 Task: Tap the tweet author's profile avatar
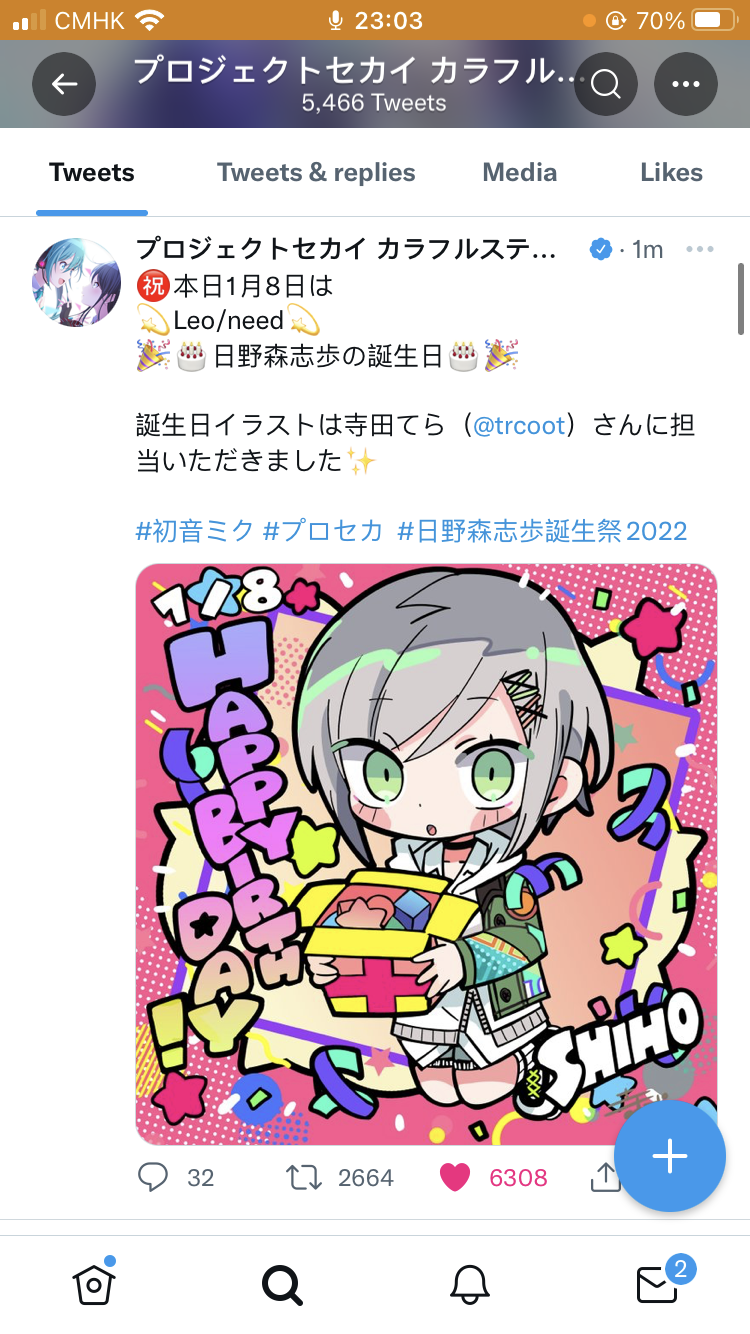click(x=77, y=282)
